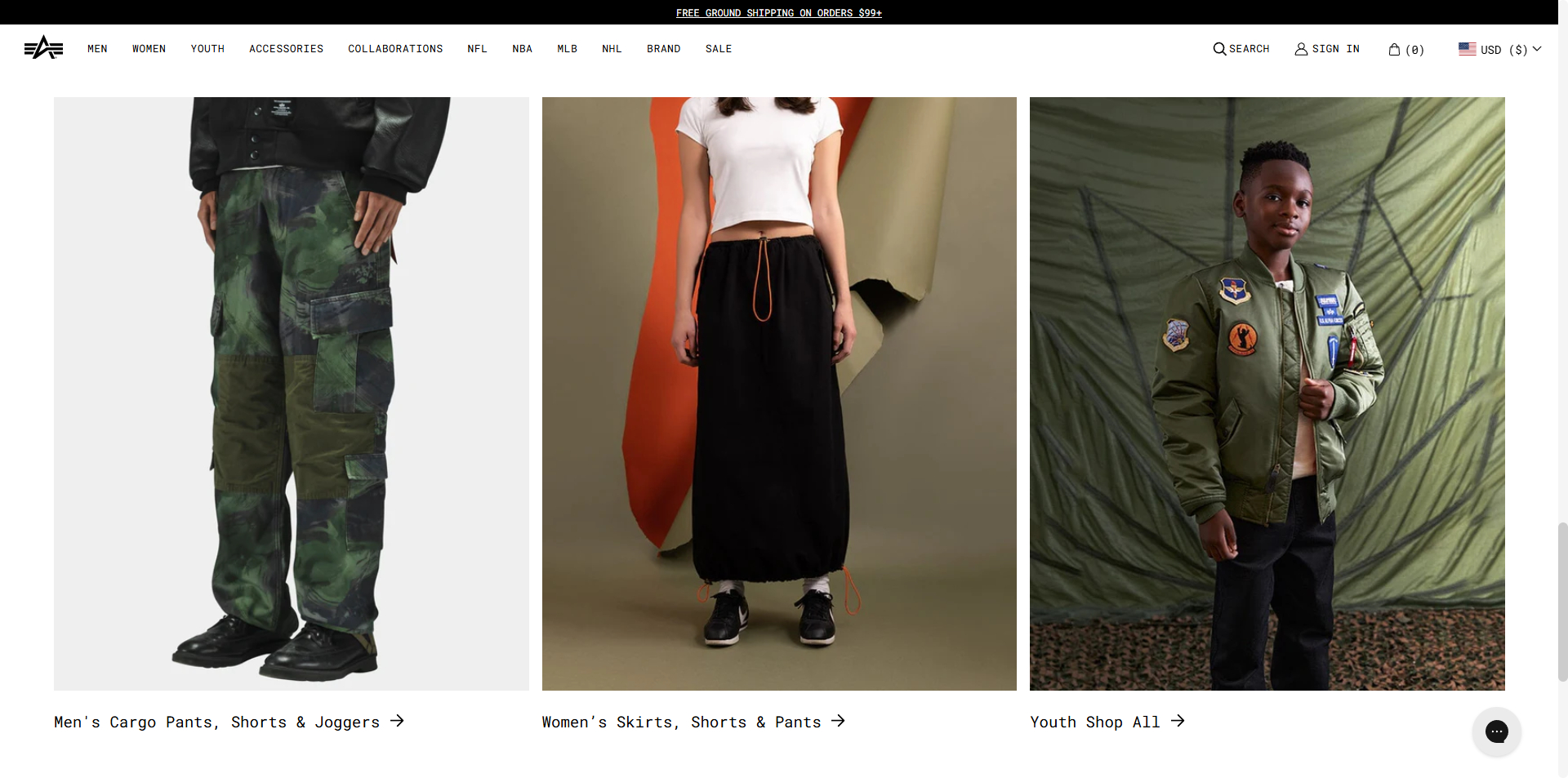Select the camo cargo pants image

click(x=291, y=393)
